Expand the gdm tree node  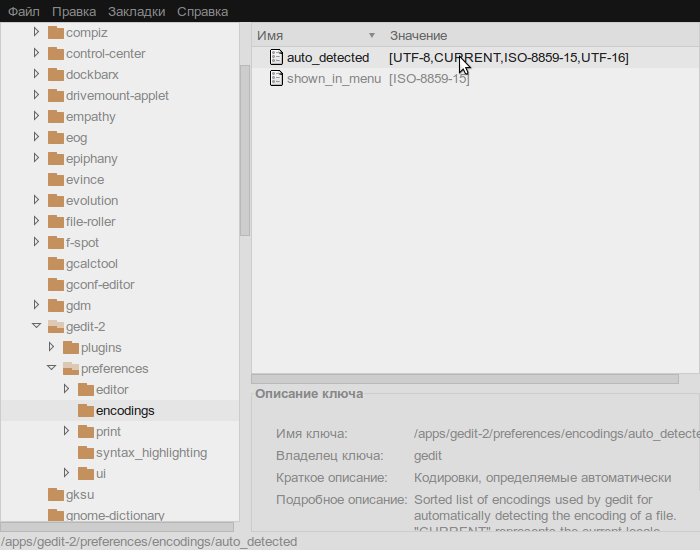coord(37,304)
